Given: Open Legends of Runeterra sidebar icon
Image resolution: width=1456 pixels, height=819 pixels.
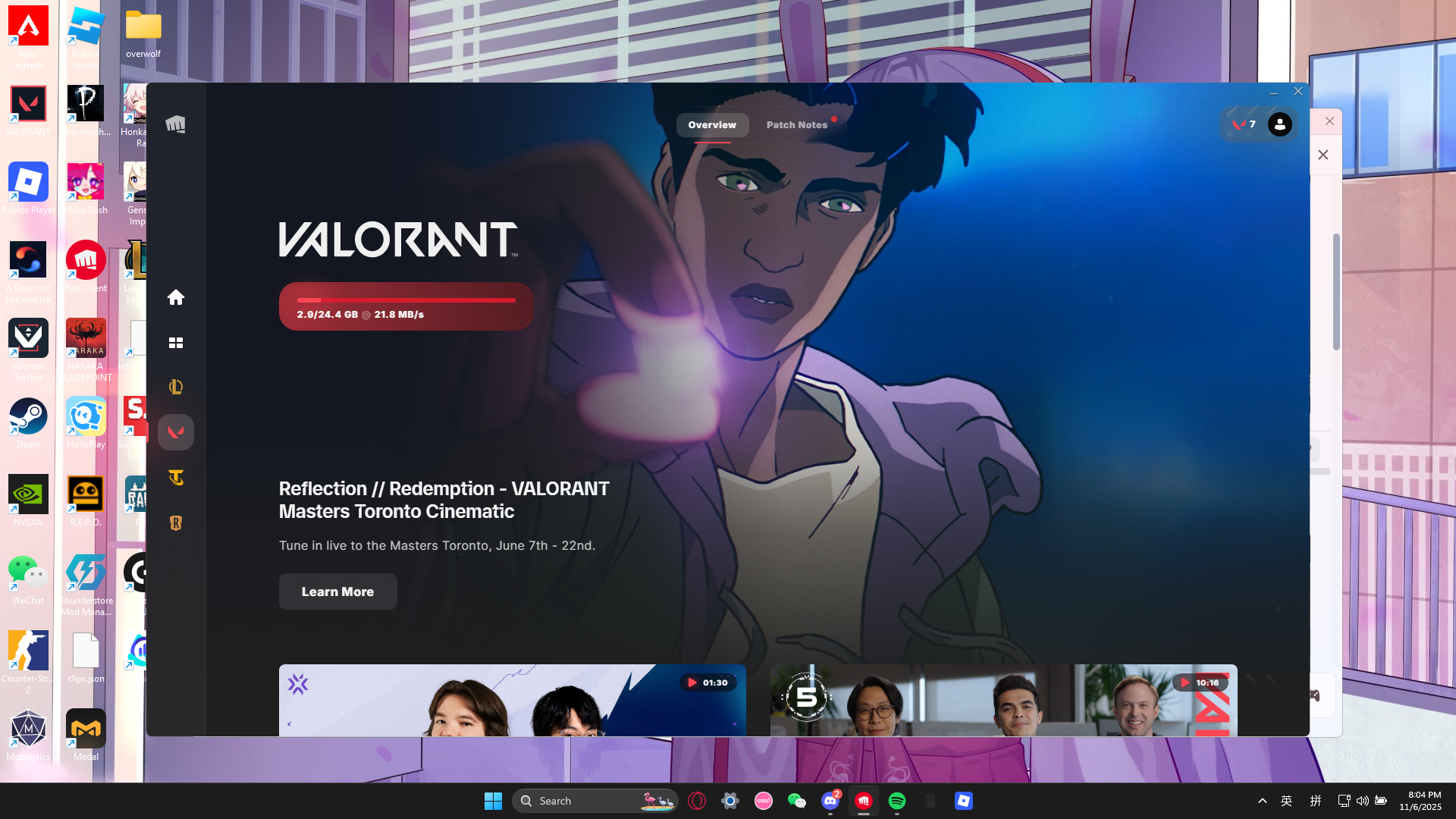Looking at the screenshot, I should [175, 523].
